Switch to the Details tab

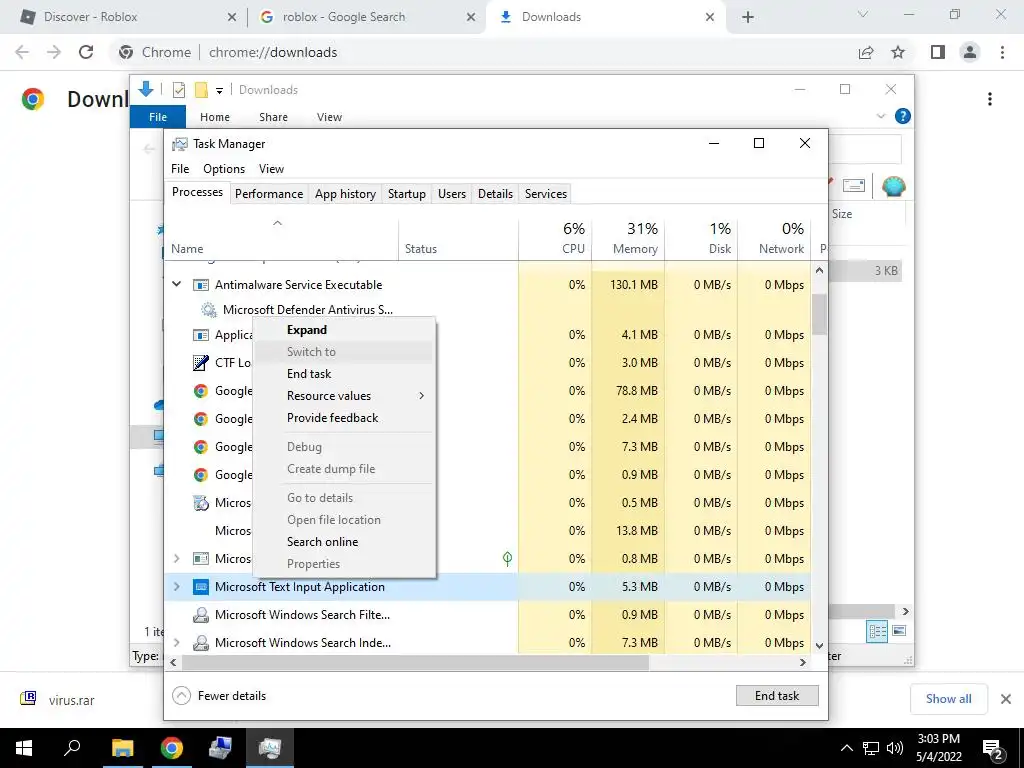pos(496,194)
